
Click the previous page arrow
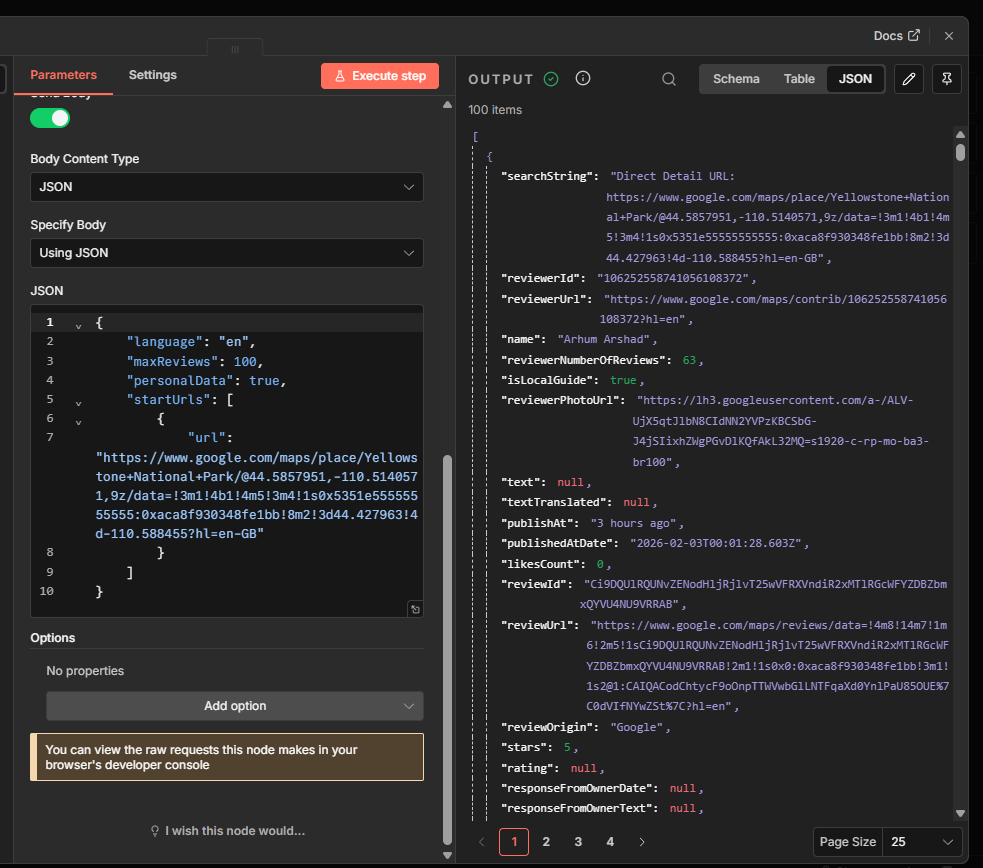(482, 842)
